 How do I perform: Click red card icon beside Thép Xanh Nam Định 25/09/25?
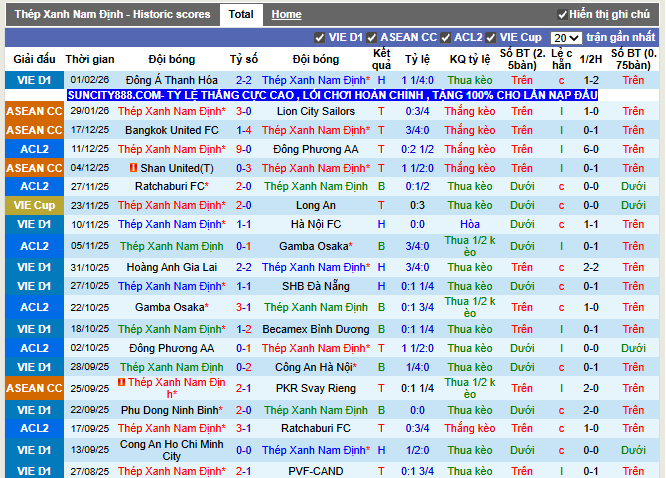click(121, 382)
